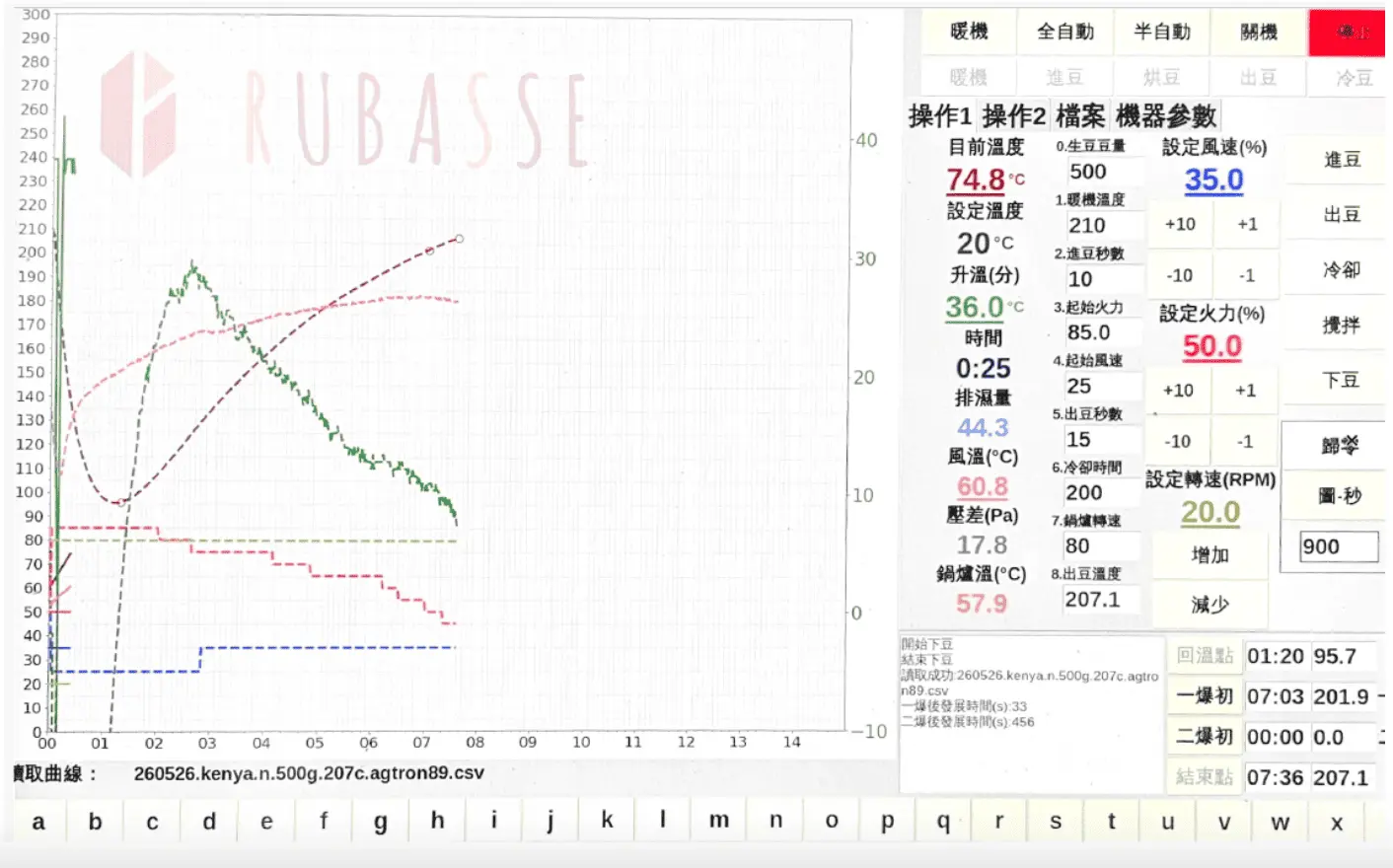Click 減少 to lower drum RPM
Image resolution: width=1393 pixels, height=868 pixels.
[1210, 605]
